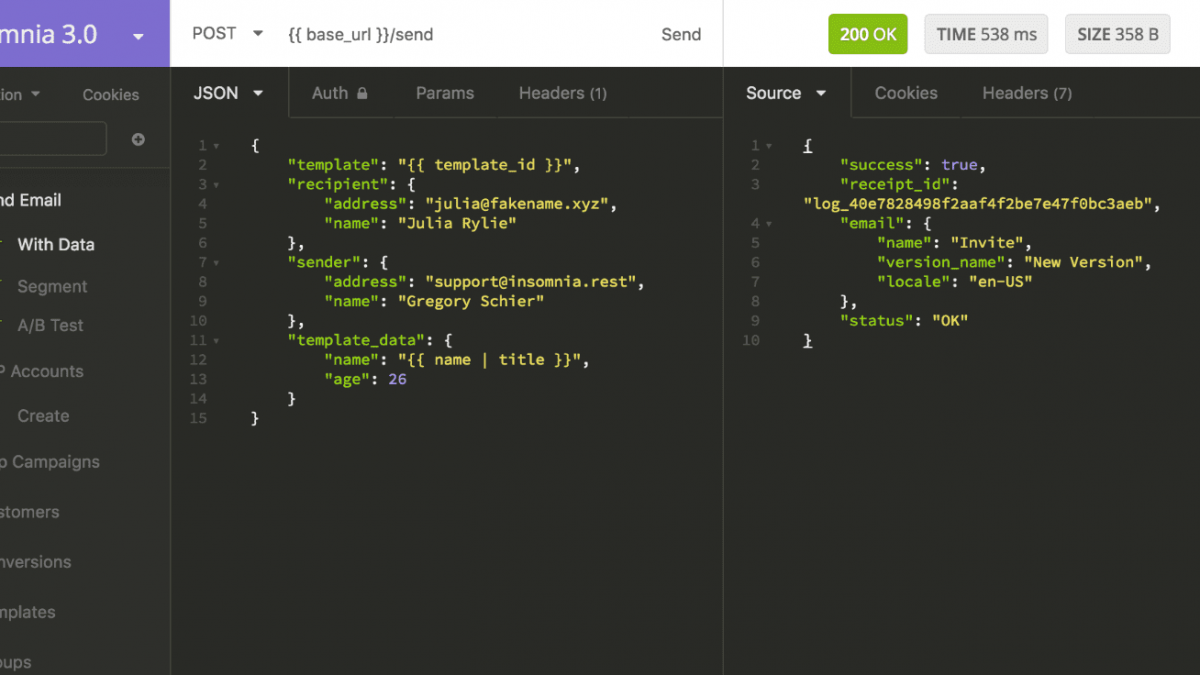Click the age value 26
The image size is (1200, 675).
tap(397, 380)
